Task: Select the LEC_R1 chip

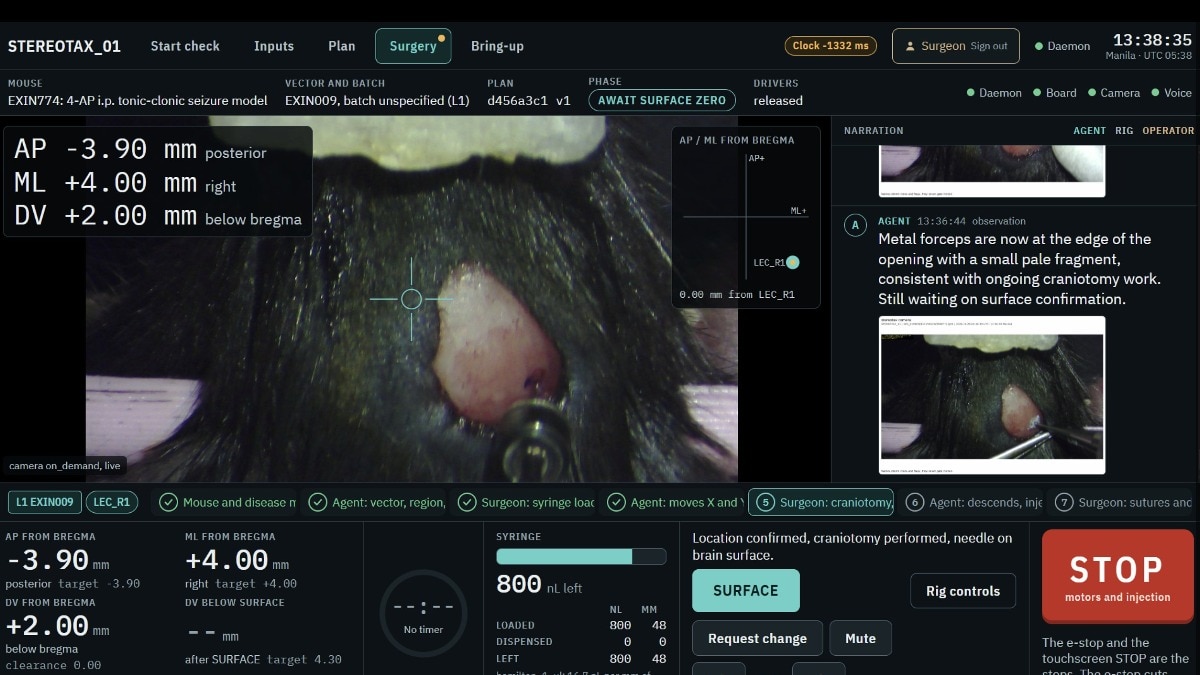Action: (112, 502)
